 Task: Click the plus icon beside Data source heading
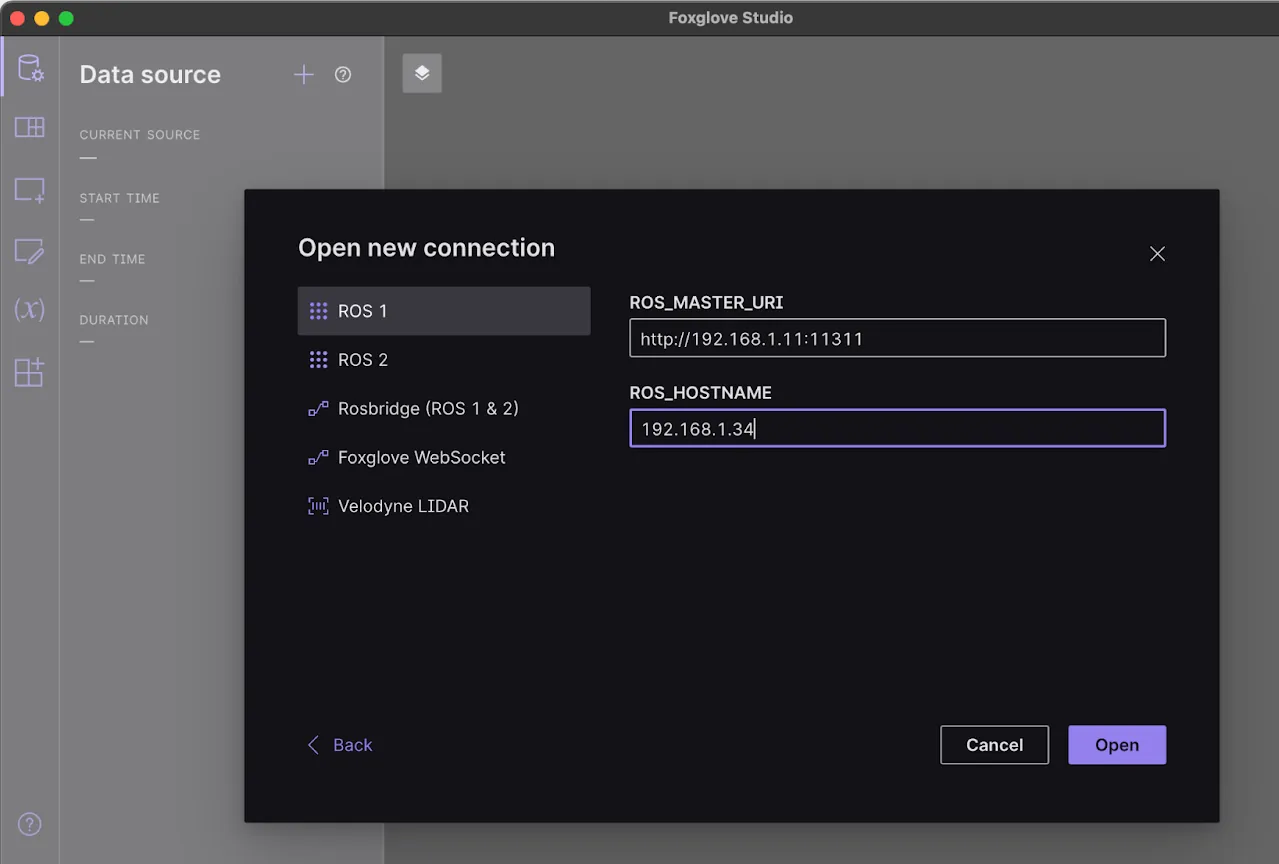pyautogui.click(x=303, y=74)
